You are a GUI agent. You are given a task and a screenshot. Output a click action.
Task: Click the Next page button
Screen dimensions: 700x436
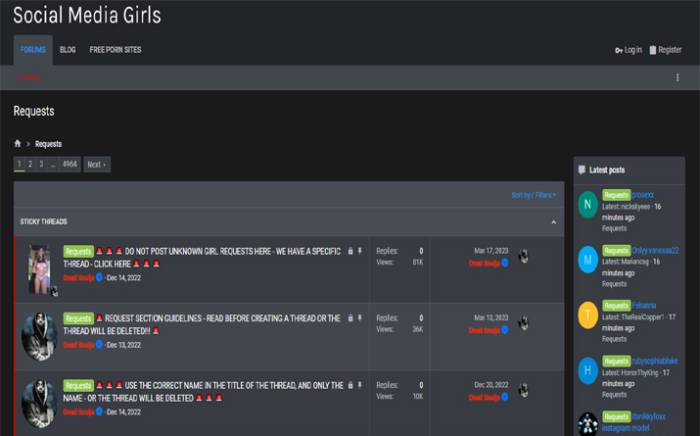point(97,165)
